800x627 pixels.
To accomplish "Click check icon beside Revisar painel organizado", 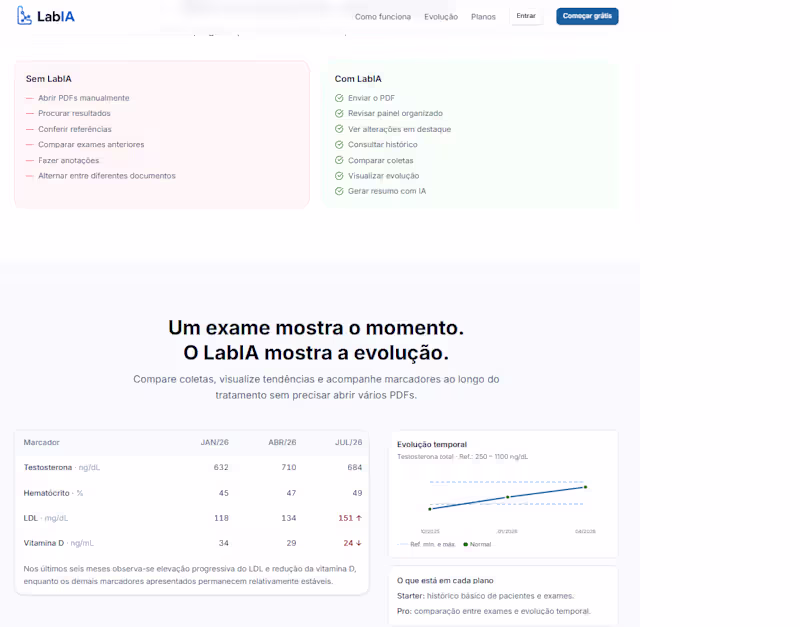I will [339, 113].
